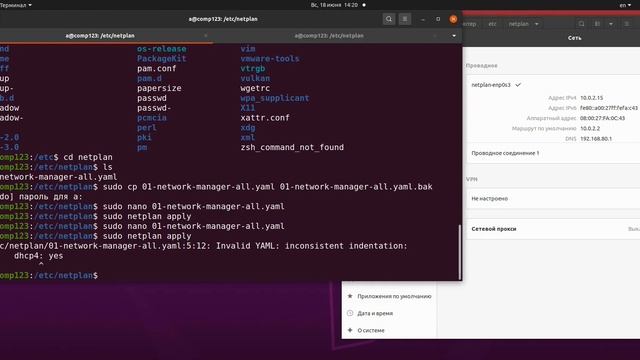
Task: Open the en keyboard layout indicator
Action: pyautogui.click(x=625, y=5)
